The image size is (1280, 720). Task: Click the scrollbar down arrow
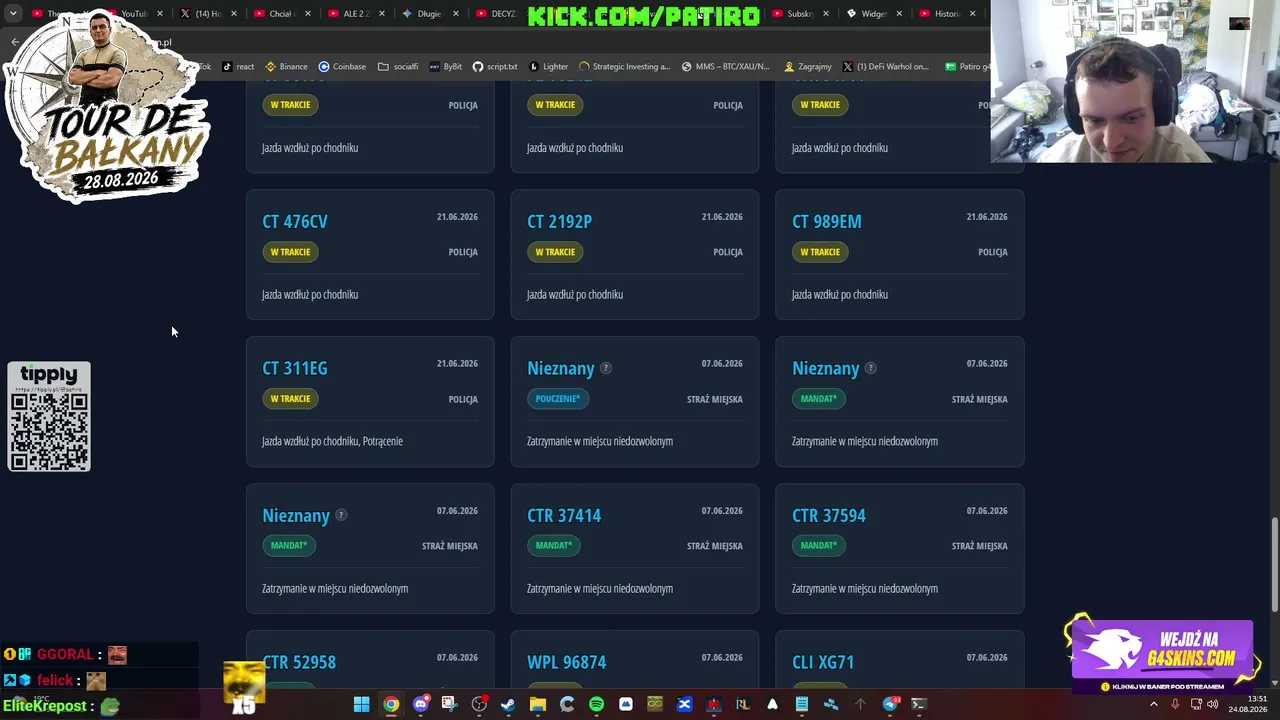coord(1274,682)
